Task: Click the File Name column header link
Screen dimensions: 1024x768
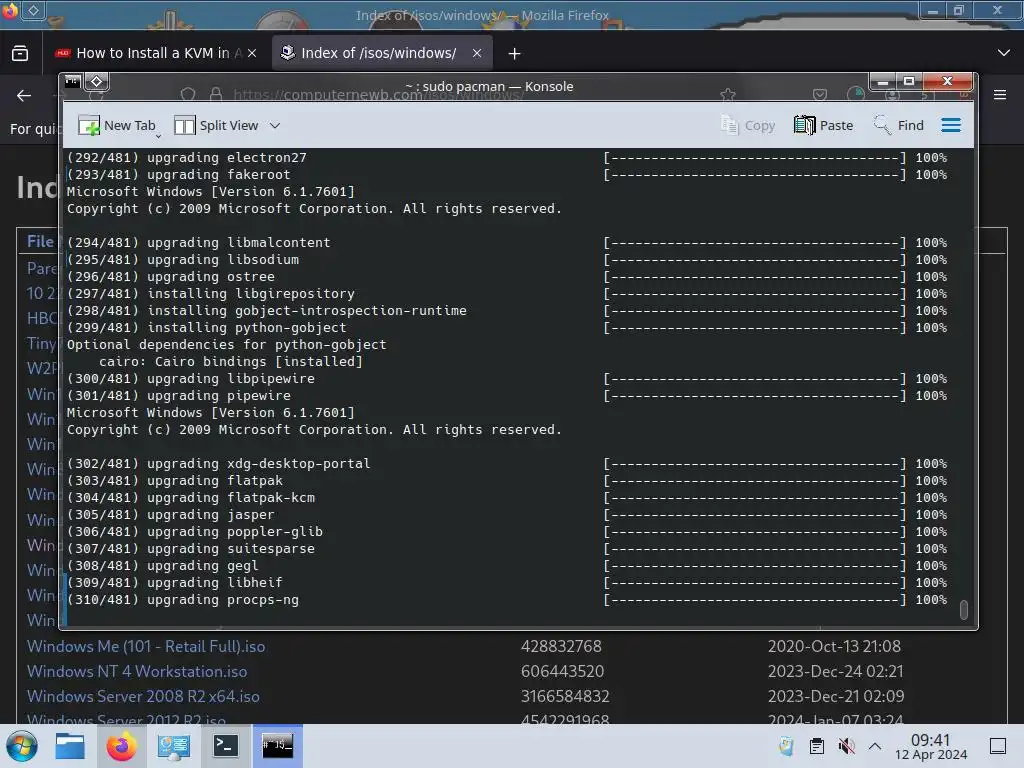Action: [x=40, y=242]
